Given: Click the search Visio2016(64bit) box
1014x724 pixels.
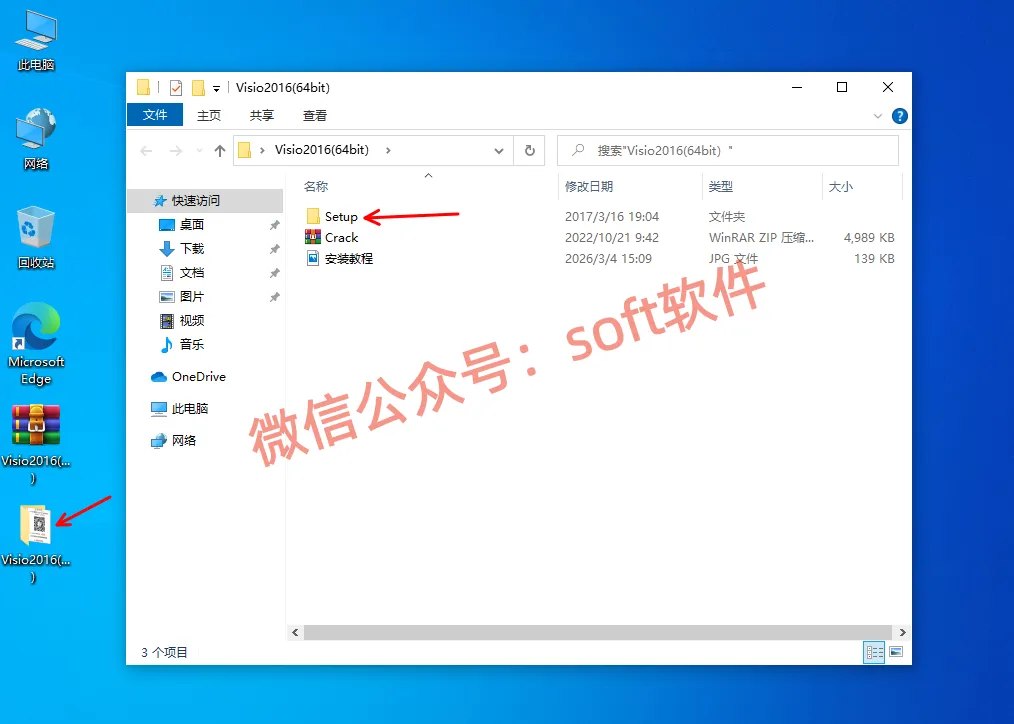Looking at the screenshot, I should click(728, 151).
